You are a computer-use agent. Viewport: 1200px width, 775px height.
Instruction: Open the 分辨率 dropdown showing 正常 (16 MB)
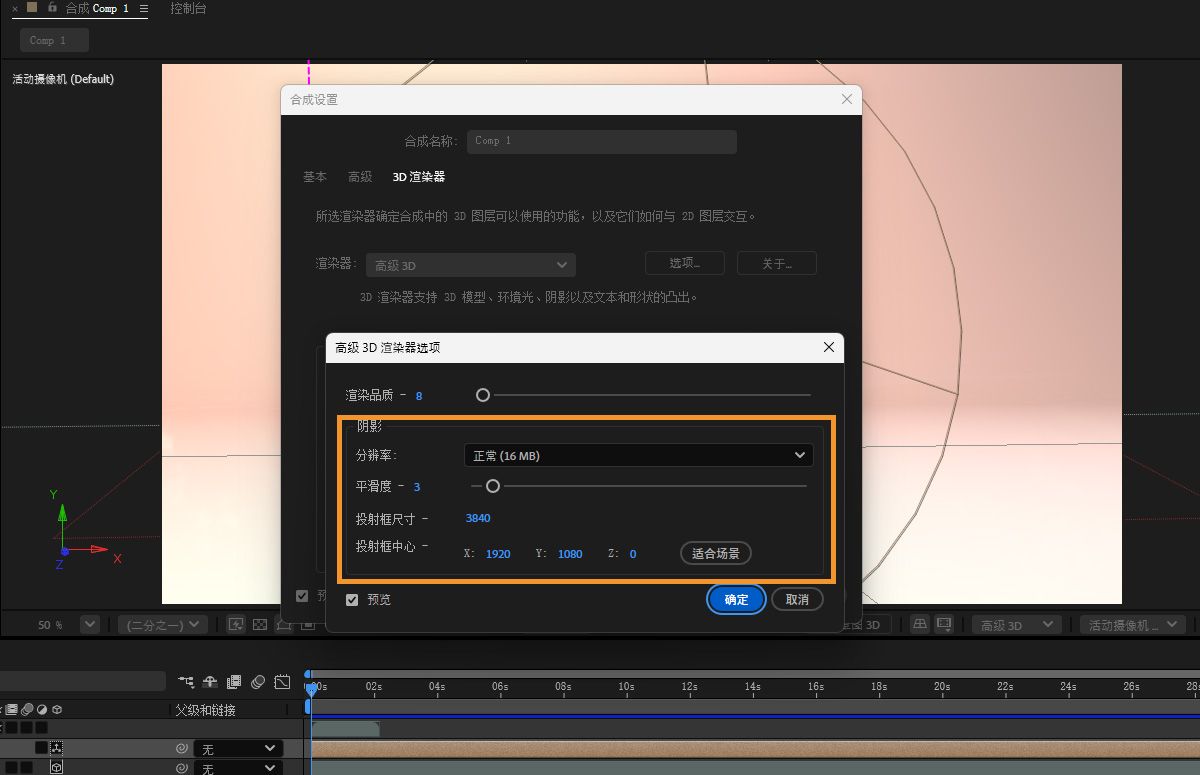(x=638, y=455)
